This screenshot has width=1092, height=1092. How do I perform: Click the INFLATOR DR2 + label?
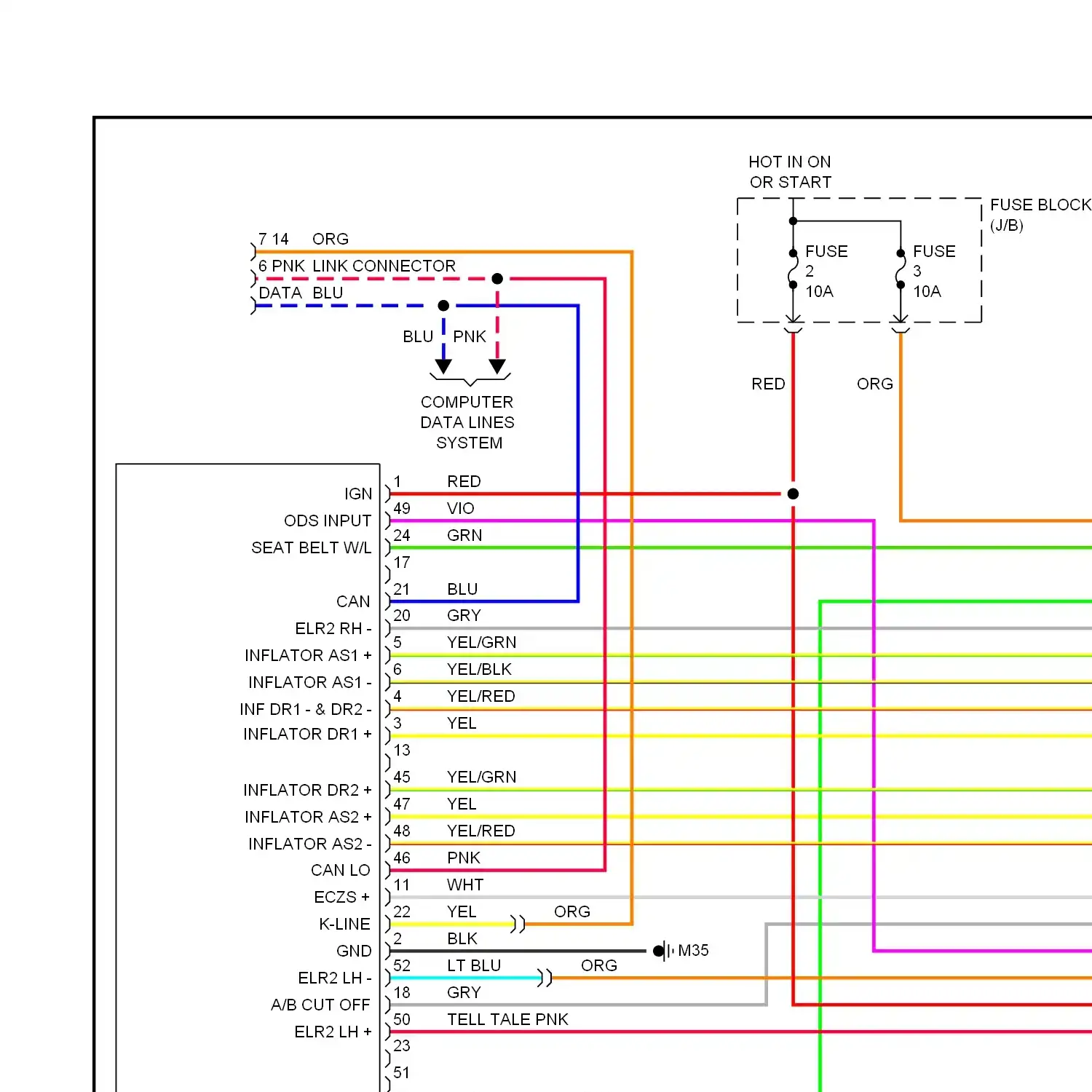(x=307, y=790)
